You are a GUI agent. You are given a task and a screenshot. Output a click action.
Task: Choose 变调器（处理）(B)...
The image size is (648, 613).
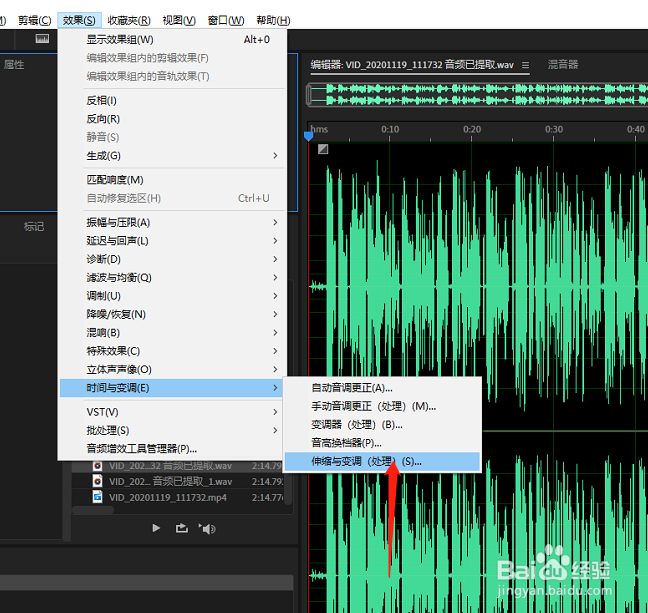pos(382,425)
